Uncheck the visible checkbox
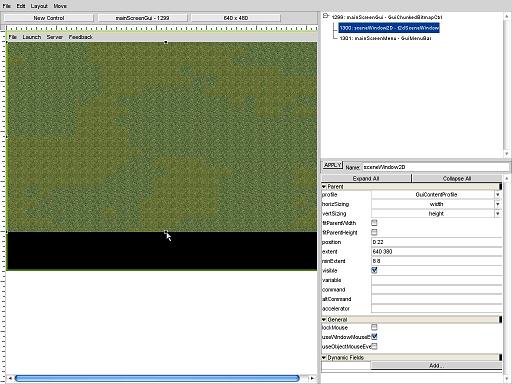 click(x=374, y=270)
